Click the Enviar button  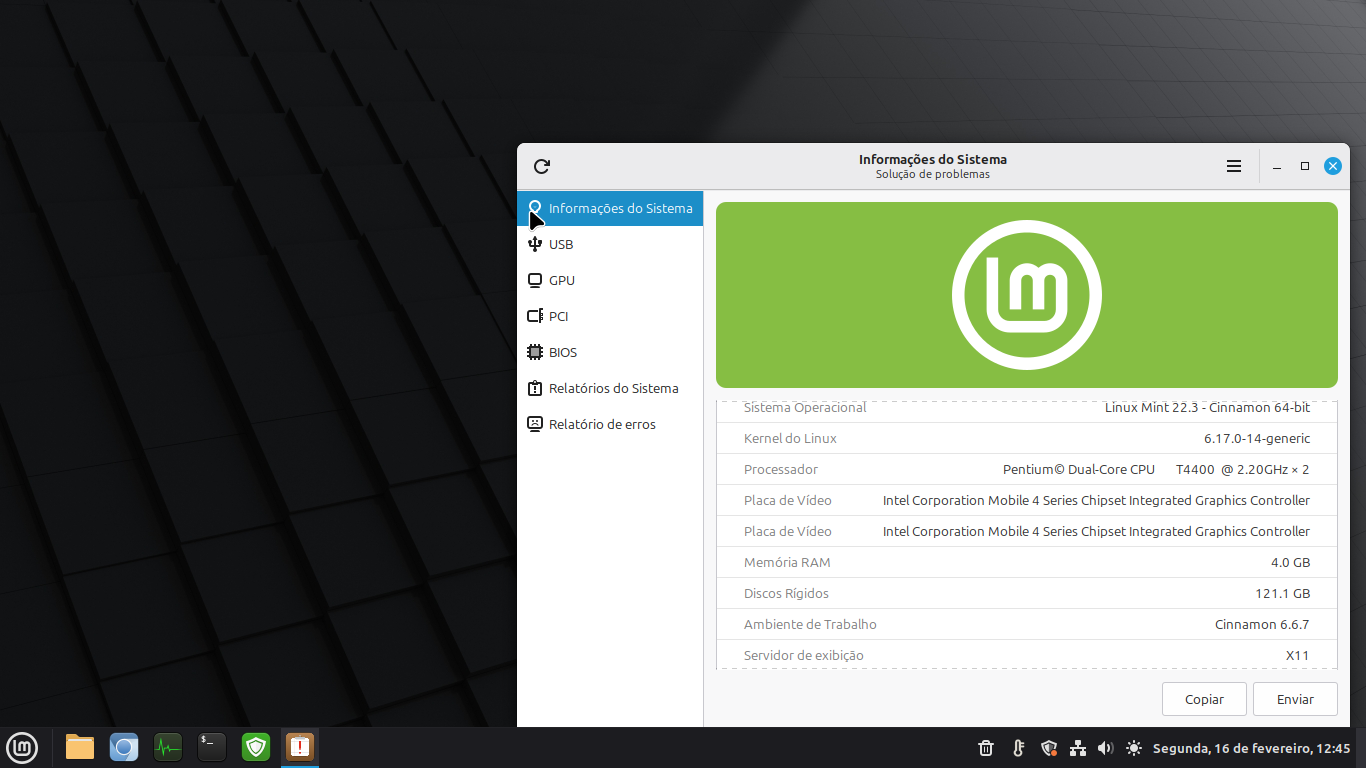(1295, 699)
